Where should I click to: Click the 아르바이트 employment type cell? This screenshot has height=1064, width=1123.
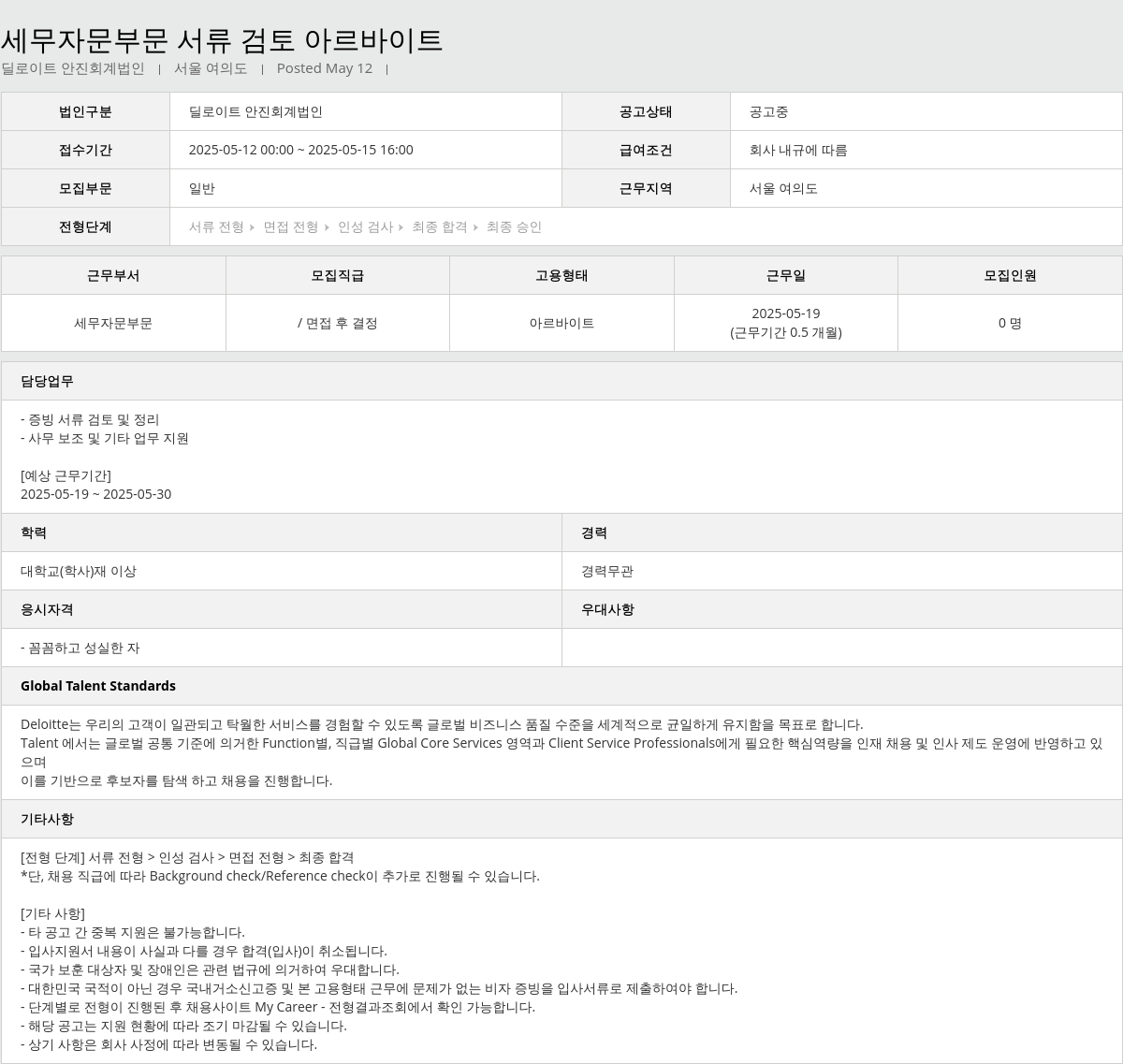pos(561,323)
